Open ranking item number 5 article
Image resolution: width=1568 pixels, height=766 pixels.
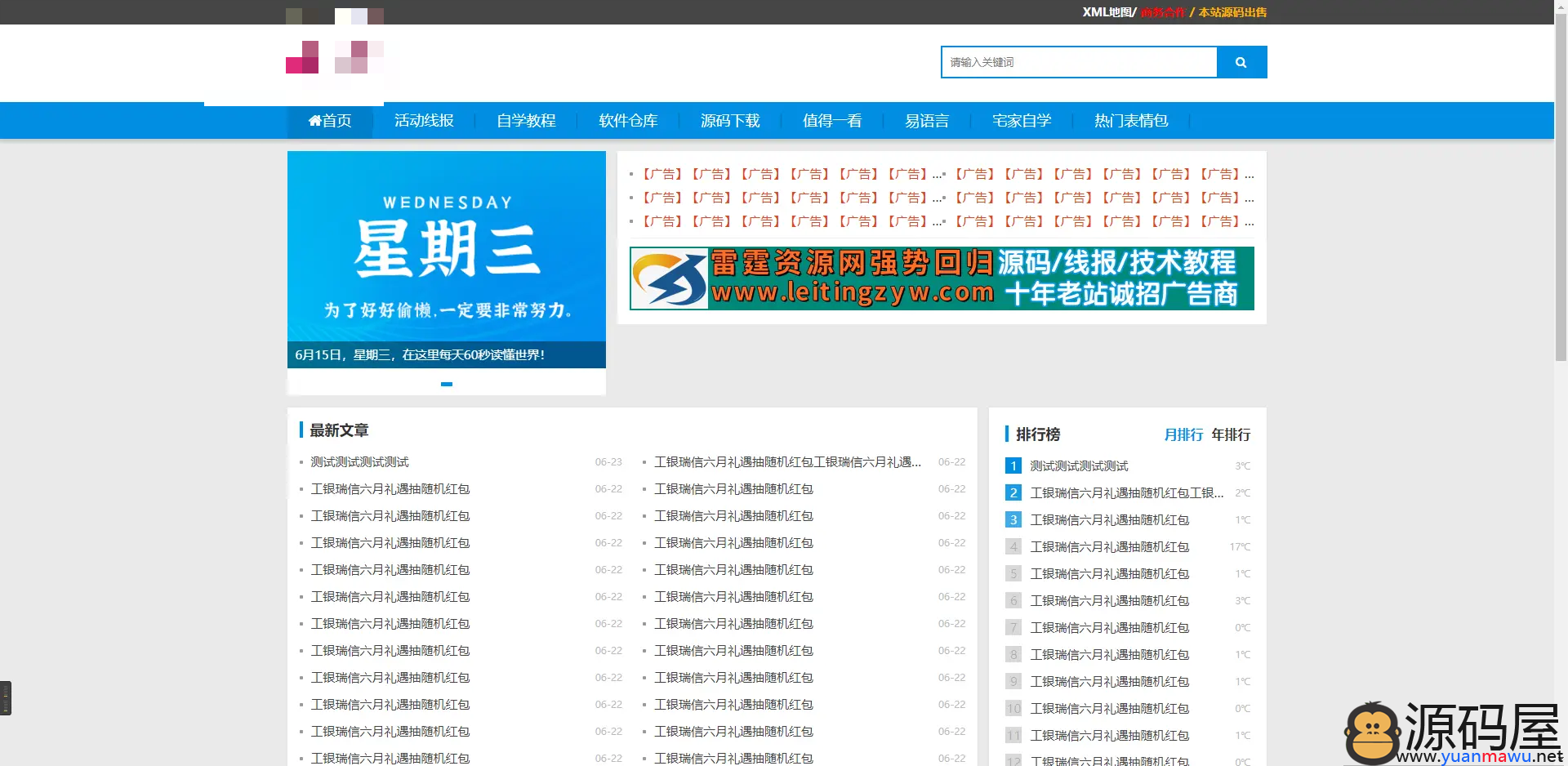coord(1109,573)
